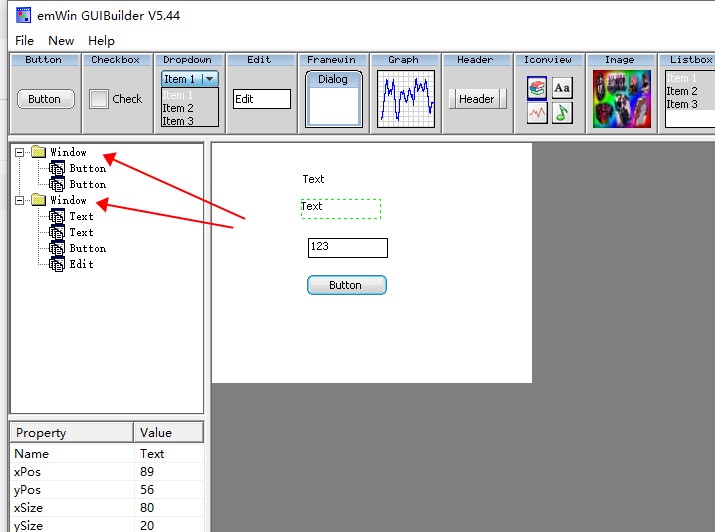Select the Edit widget from the palette
Screen dimensions: 715x532
(261, 93)
